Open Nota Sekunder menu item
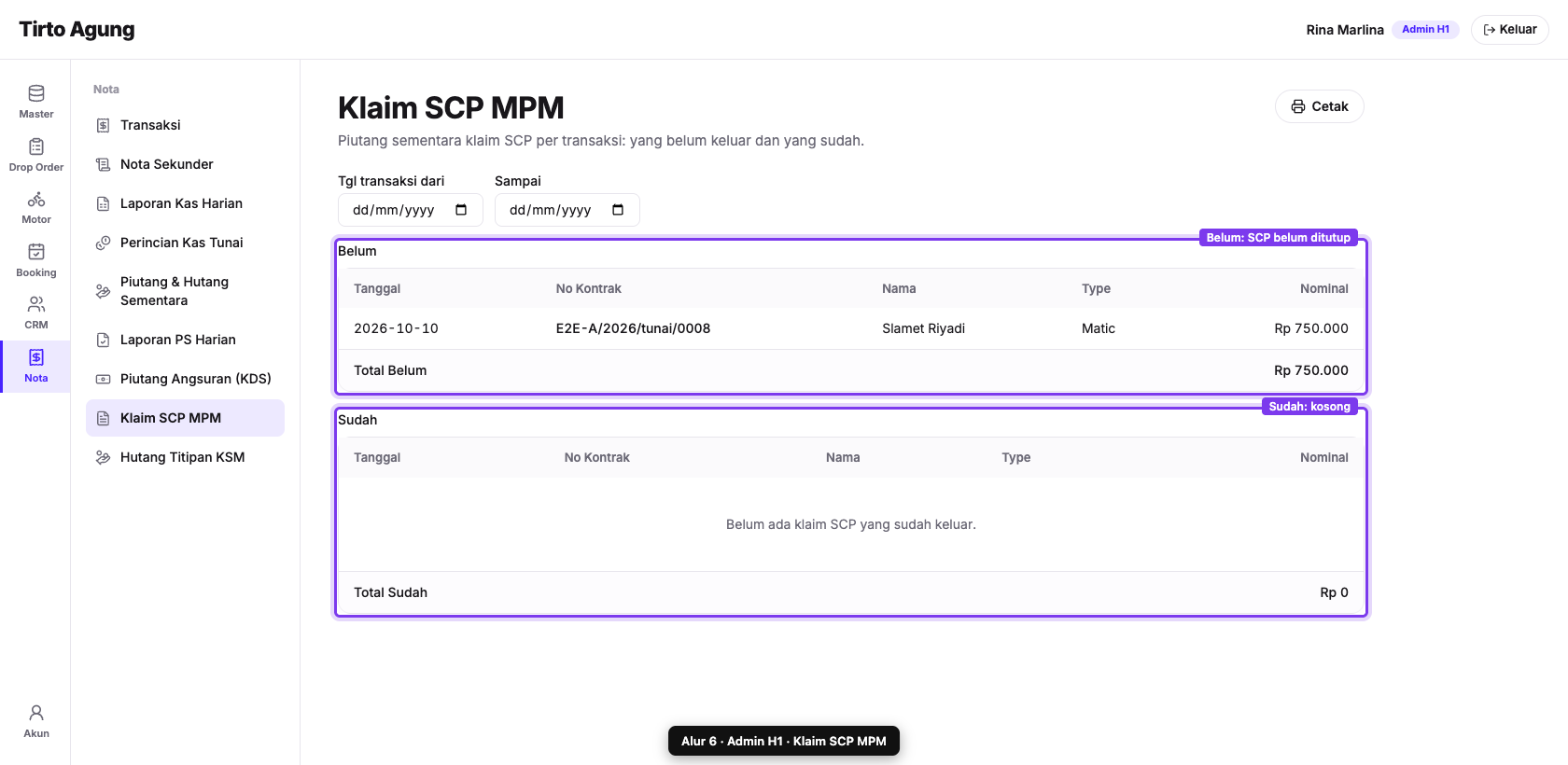Screen dimensions: 1568x765 (x=185, y=164)
